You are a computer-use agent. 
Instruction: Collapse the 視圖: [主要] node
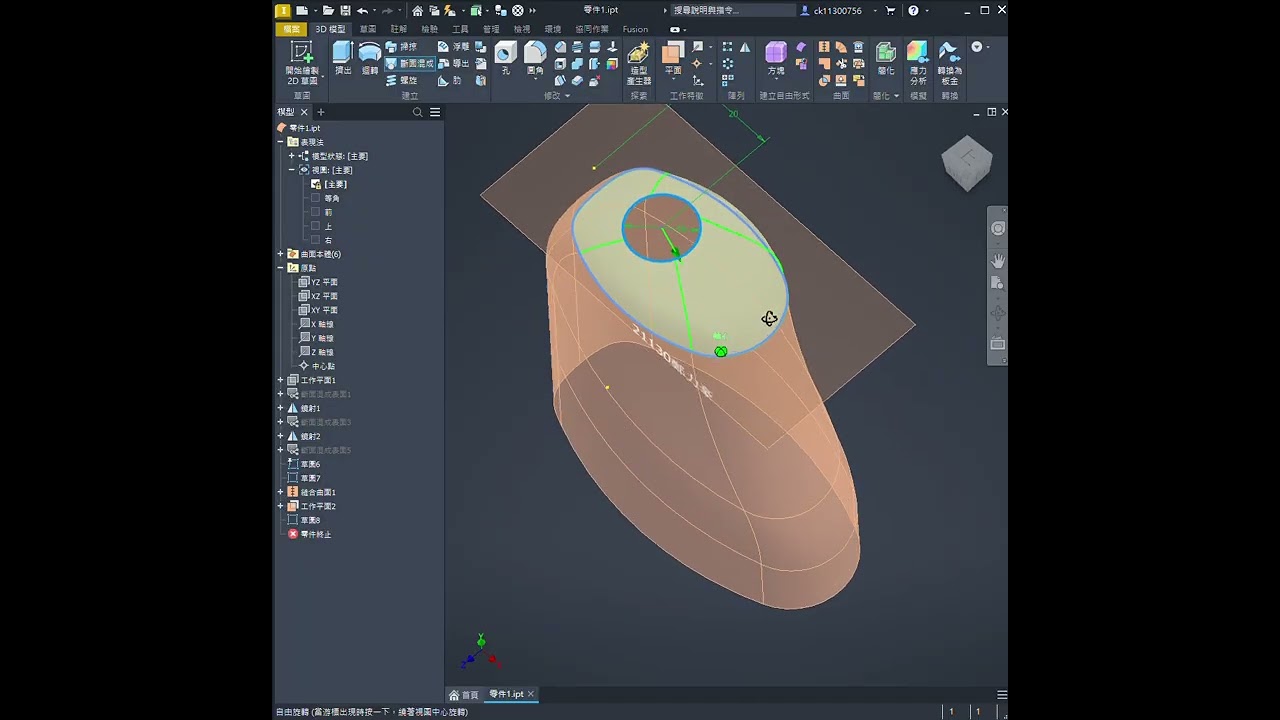point(292,170)
